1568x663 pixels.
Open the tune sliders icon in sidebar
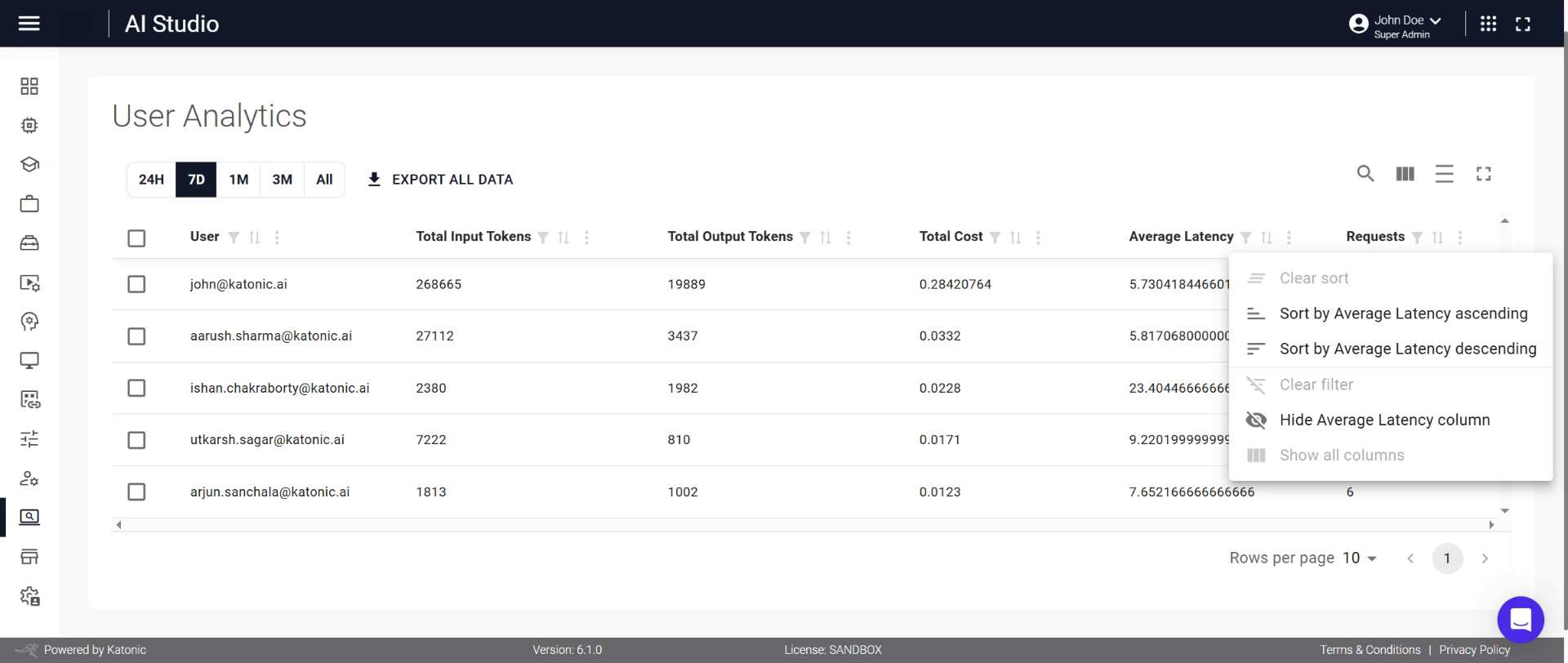(29, 439)
